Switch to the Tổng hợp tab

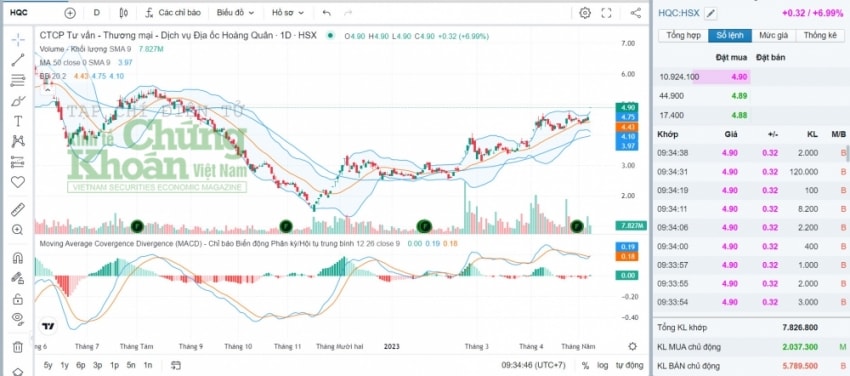pos(683,36)
